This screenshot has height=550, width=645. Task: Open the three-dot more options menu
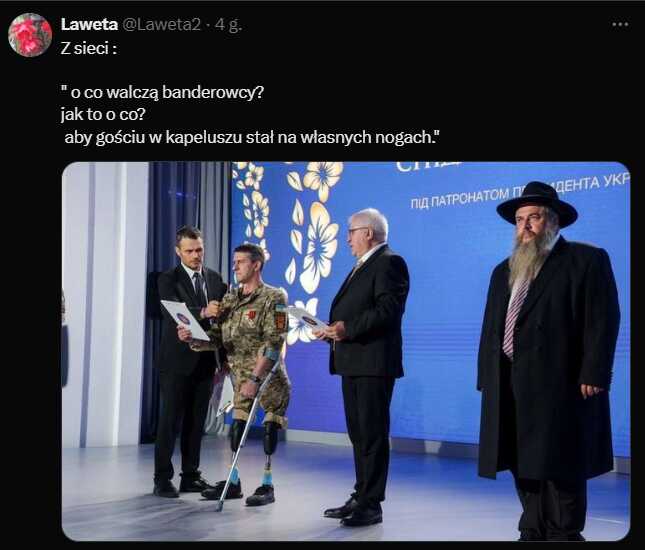pos(620,25)
